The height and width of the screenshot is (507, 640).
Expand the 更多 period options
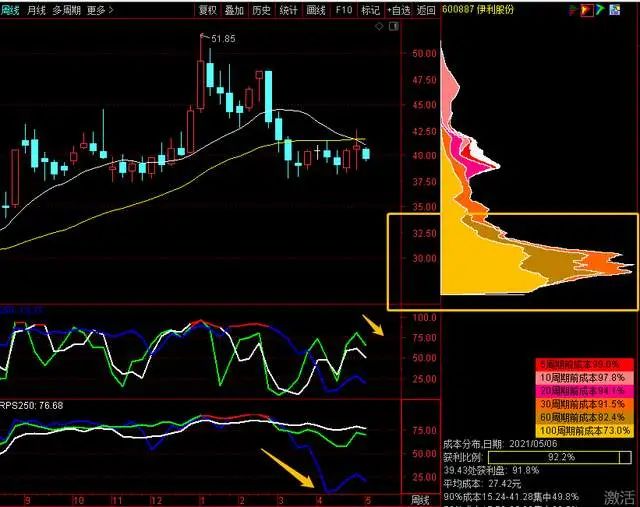point(100,10)
